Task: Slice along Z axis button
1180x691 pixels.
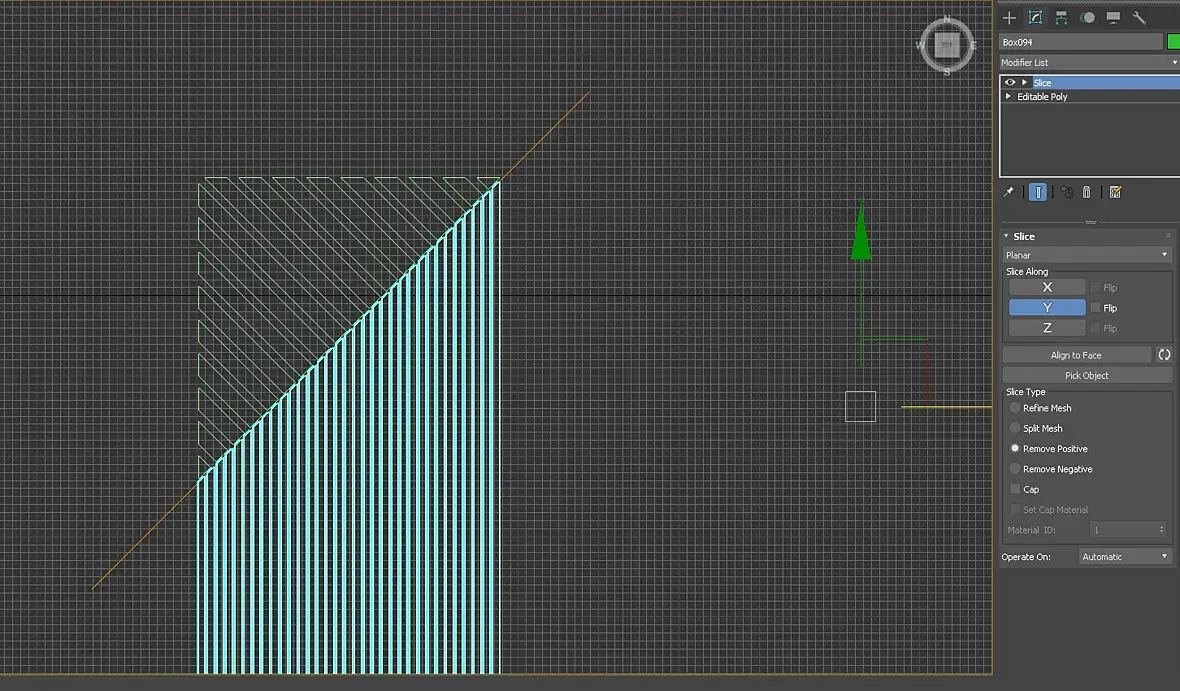Action: click(x=1047, y=327)
